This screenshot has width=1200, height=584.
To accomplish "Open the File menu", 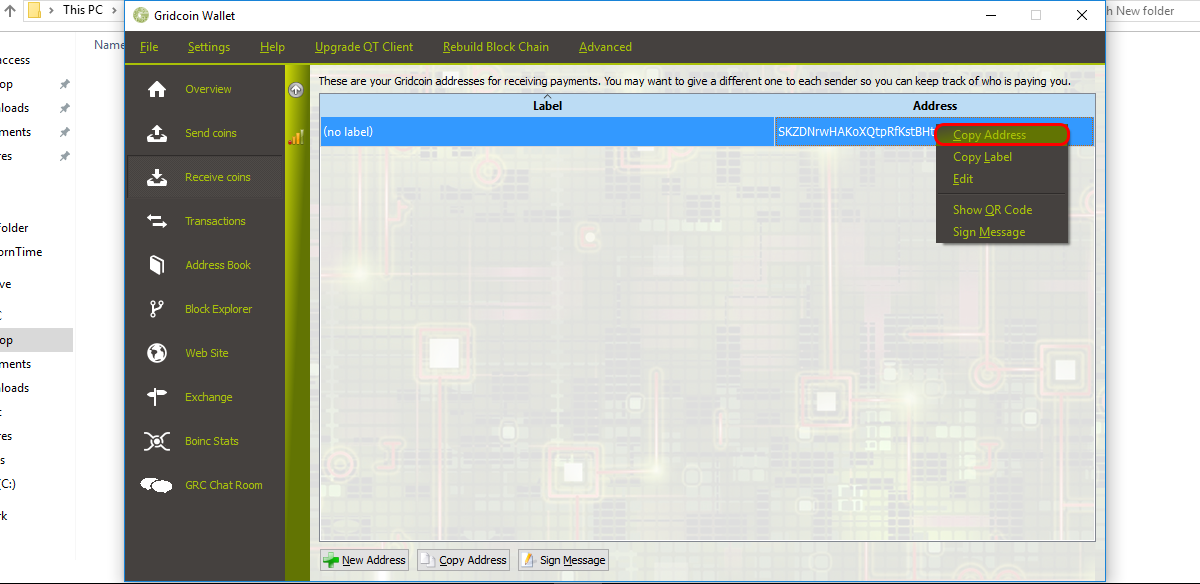I will pyautogui.click(x=149, y=47).
